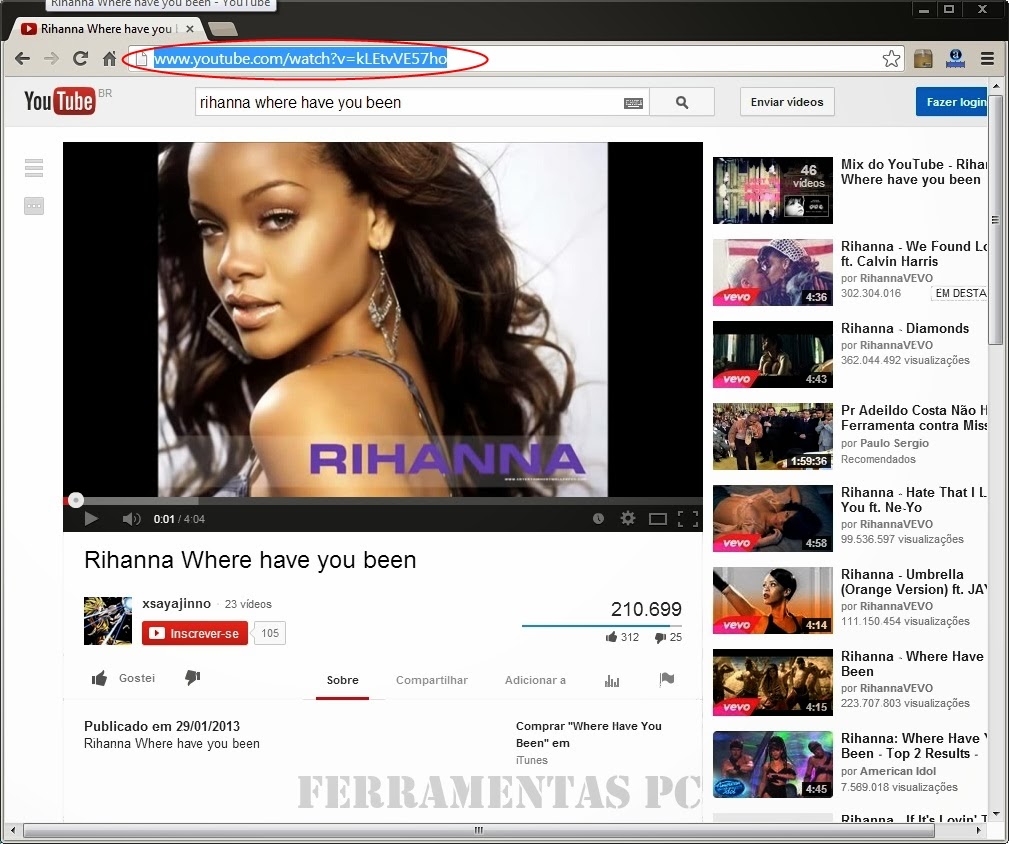The height and width of the screenshot is (844, 1009).
Task: Report the video with the flag icon
Action: tap(667, 679)
